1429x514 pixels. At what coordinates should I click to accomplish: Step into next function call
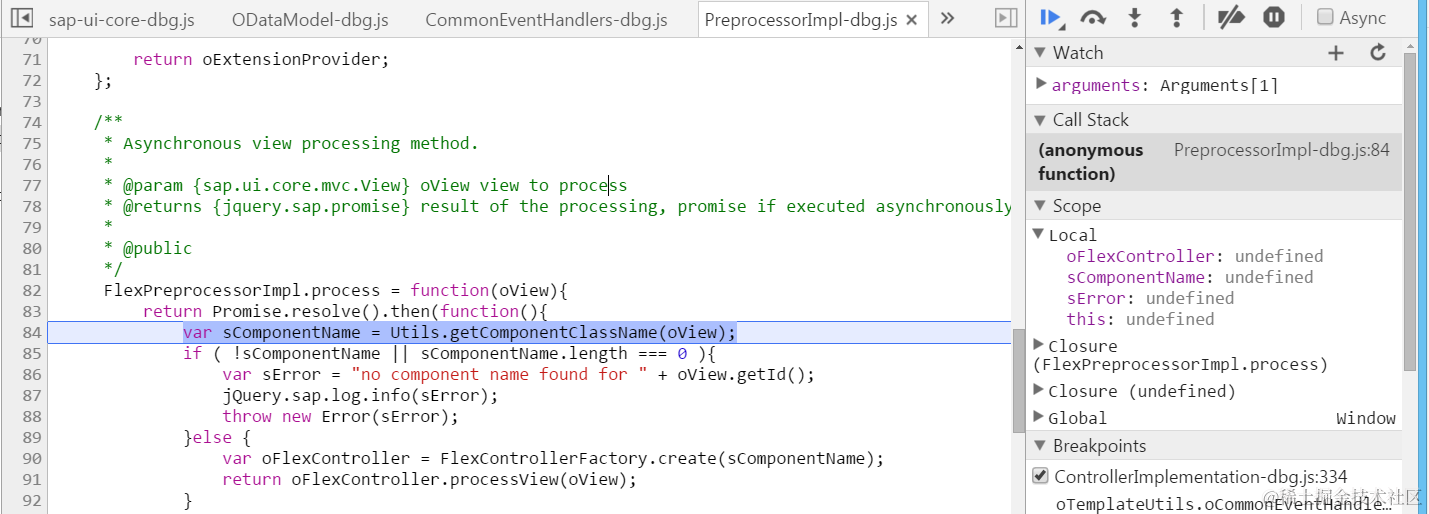coord(1135,17)
